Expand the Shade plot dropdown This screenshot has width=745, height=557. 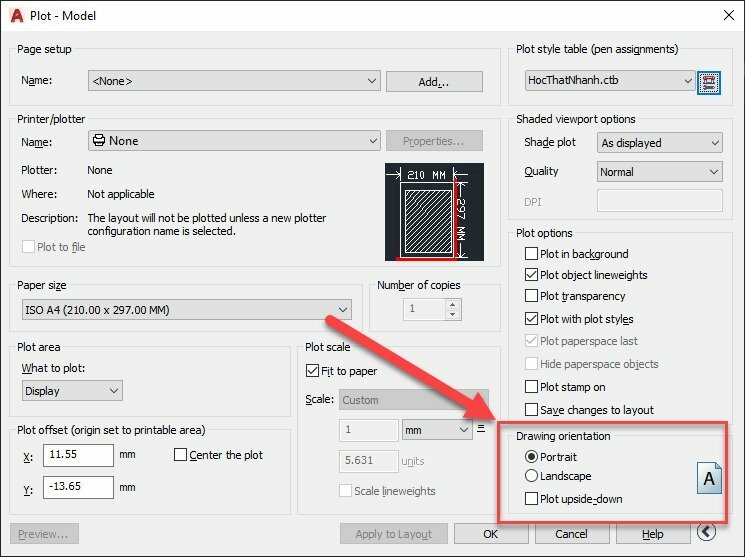[659, 143]
